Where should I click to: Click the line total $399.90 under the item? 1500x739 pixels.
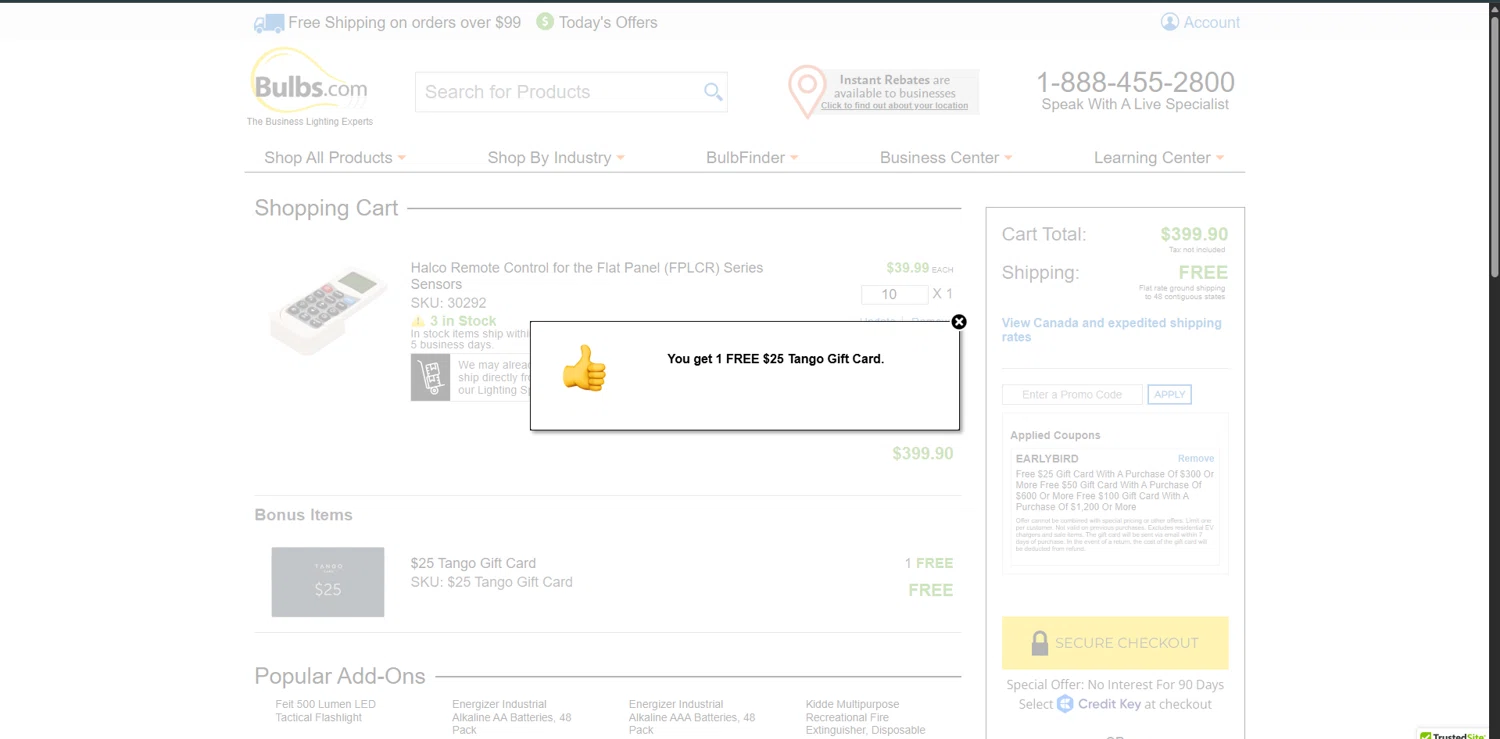coord(923,453)
